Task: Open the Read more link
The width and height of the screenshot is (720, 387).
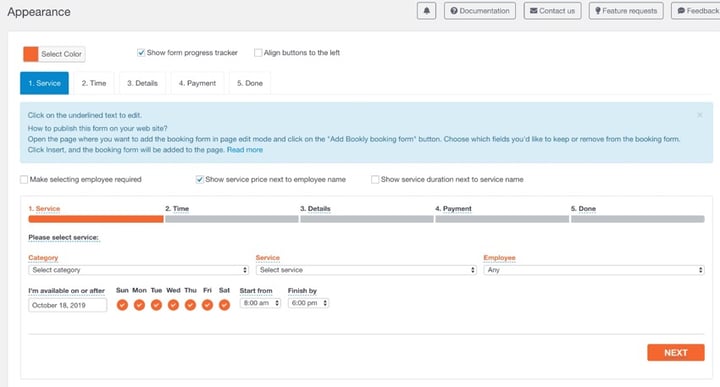Action: [245, 150]
